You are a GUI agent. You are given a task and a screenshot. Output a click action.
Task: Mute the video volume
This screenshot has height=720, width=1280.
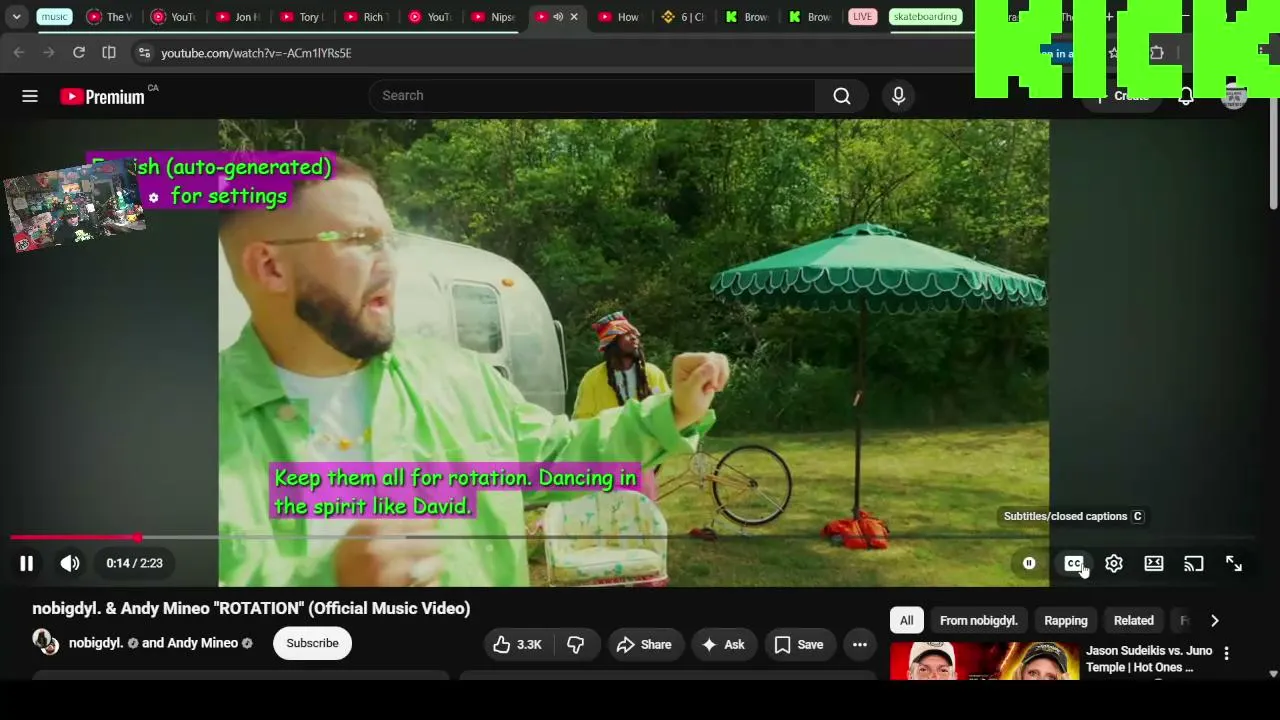[x=70, y=564]
